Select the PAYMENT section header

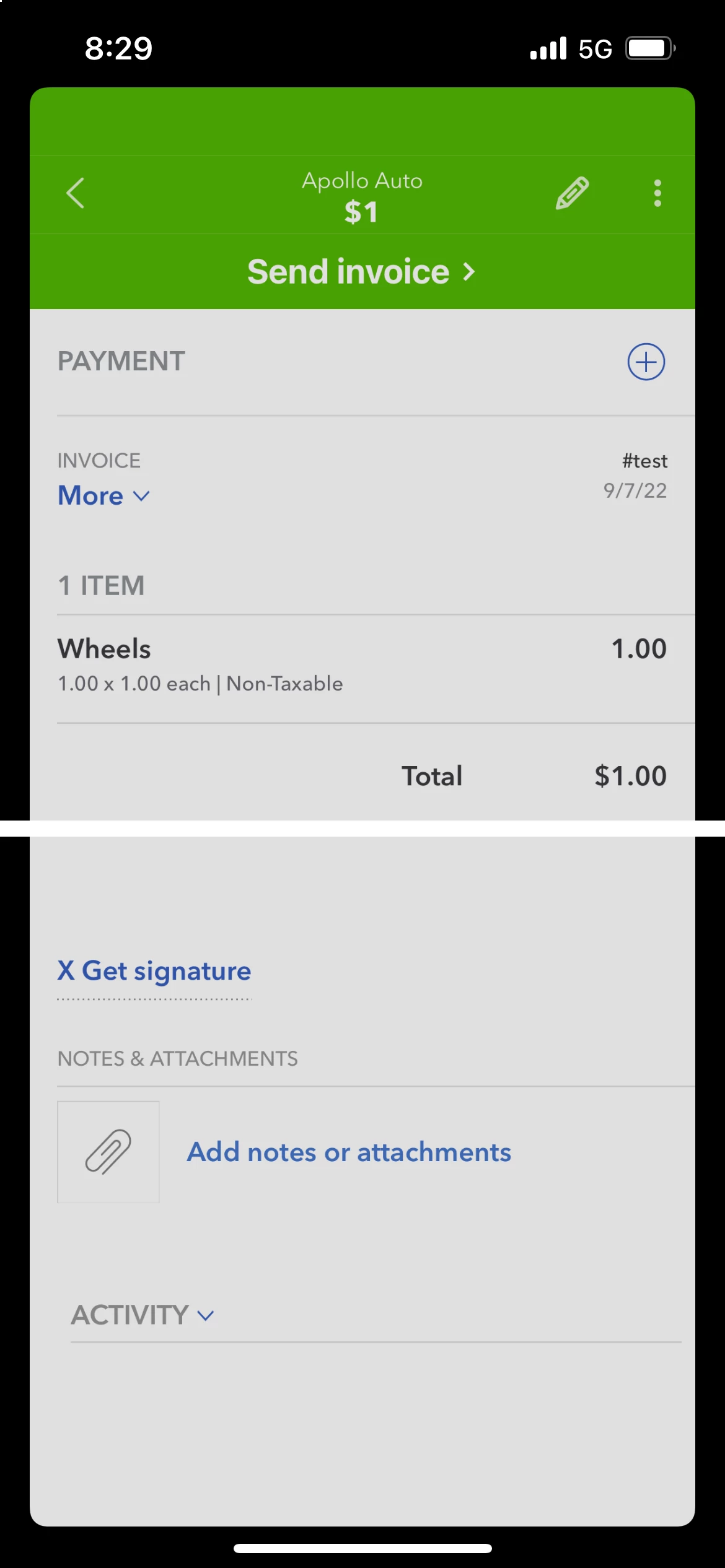point(121,361)
